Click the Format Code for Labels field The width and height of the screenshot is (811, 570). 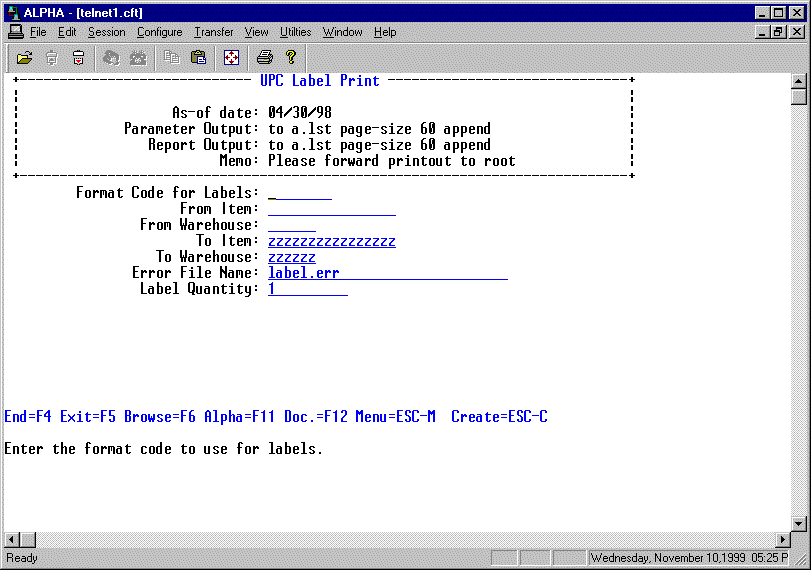pos(299,193)
